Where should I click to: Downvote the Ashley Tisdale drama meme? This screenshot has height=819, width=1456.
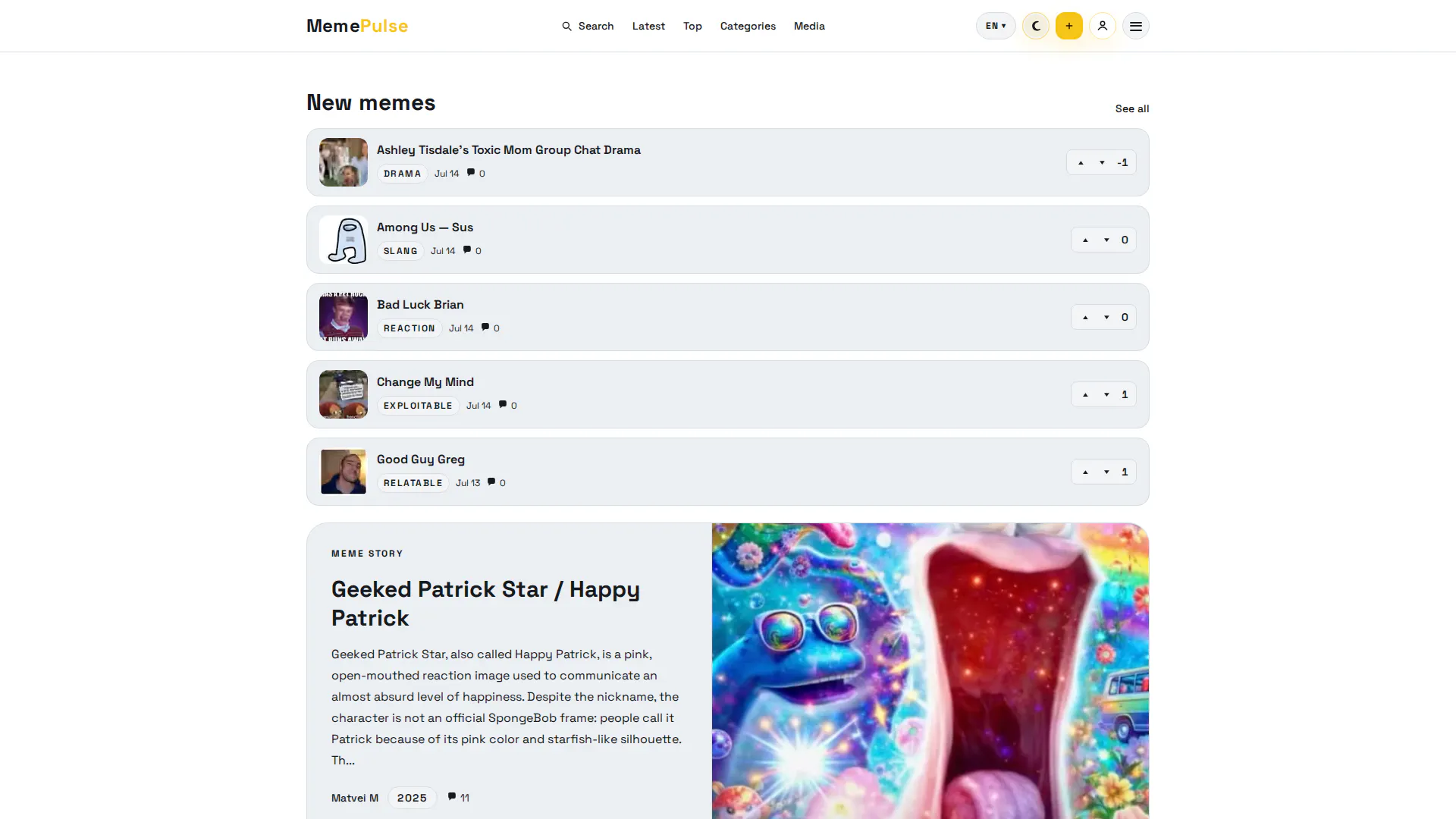(x=1102, y=162)
